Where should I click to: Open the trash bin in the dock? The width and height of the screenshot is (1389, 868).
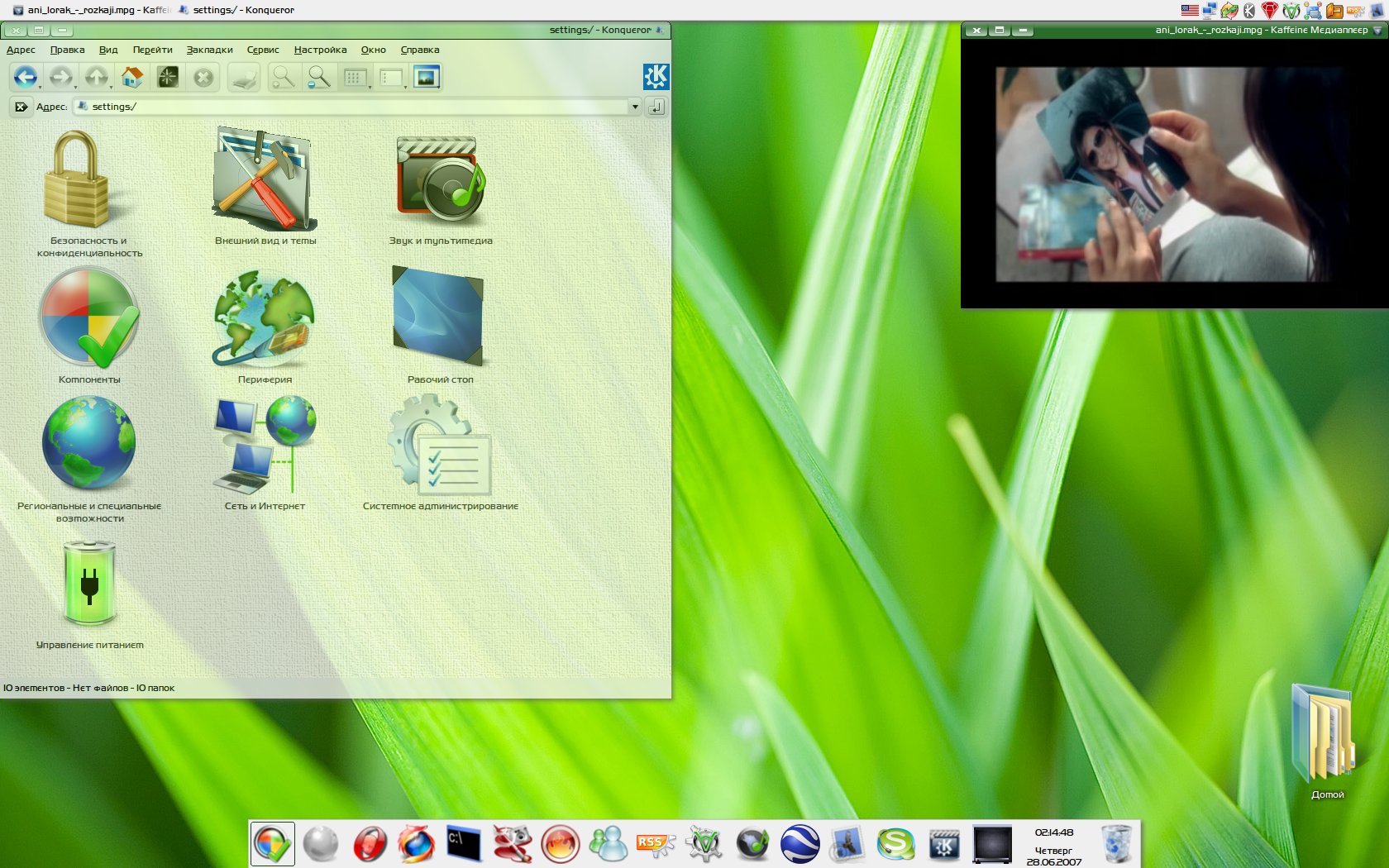(x=1116, y=844)
